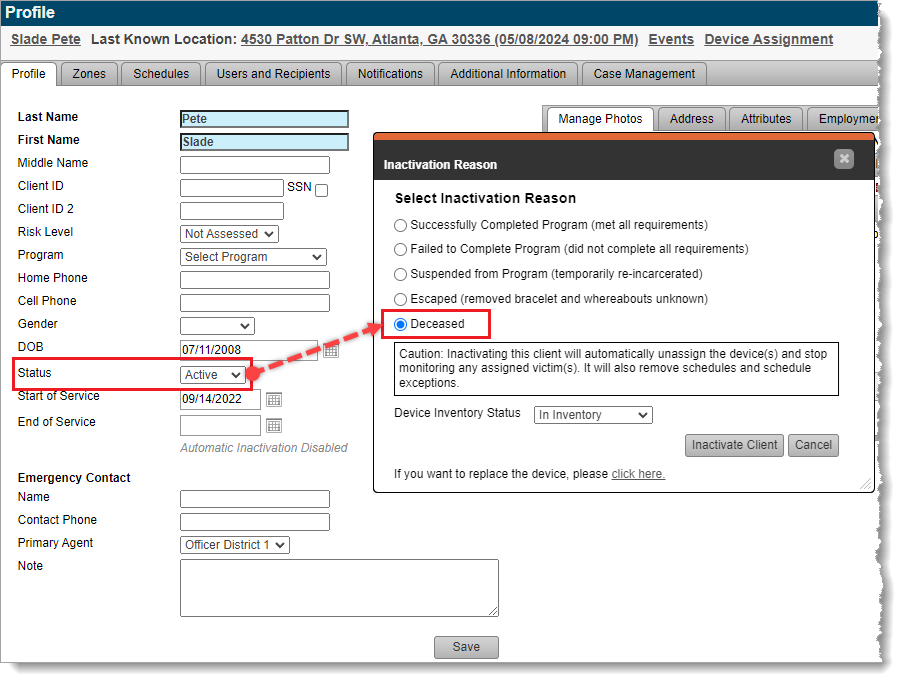Select Successfully Completed Program reason
Image resolution: width=904 pixels, height=683 pixels.
coord(401,226)
